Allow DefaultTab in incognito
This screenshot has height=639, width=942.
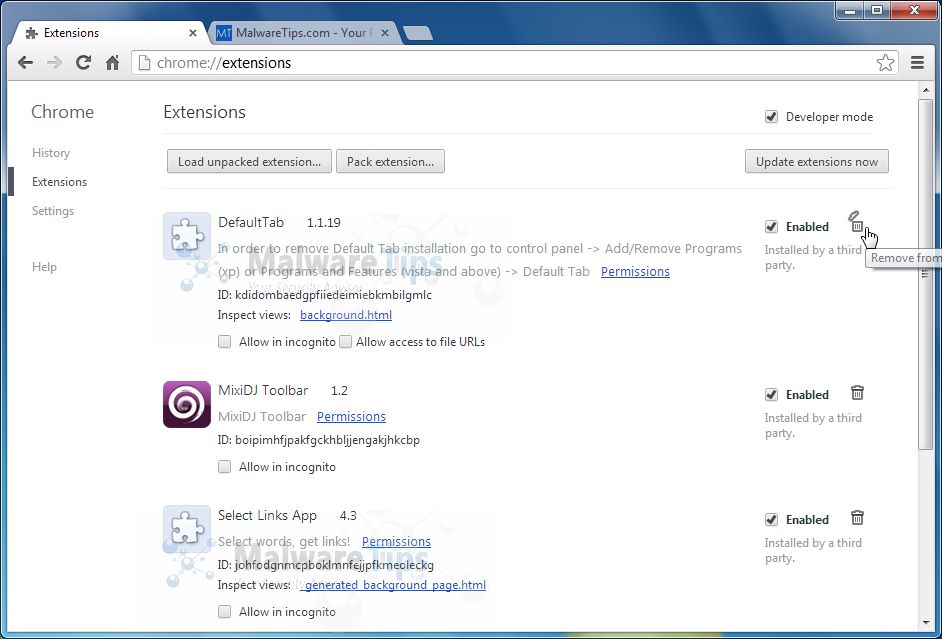pos(224,342)
